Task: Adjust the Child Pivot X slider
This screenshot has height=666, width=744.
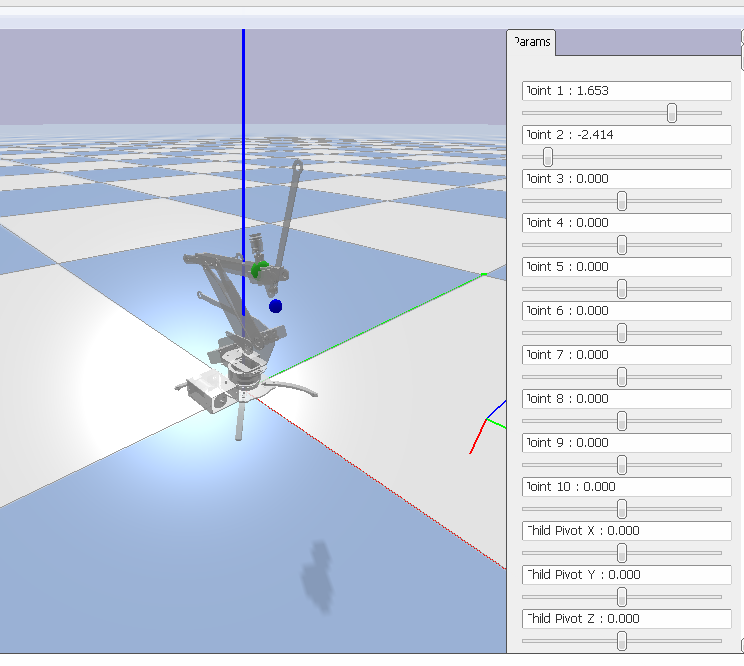Action: (x=622, y=553)
